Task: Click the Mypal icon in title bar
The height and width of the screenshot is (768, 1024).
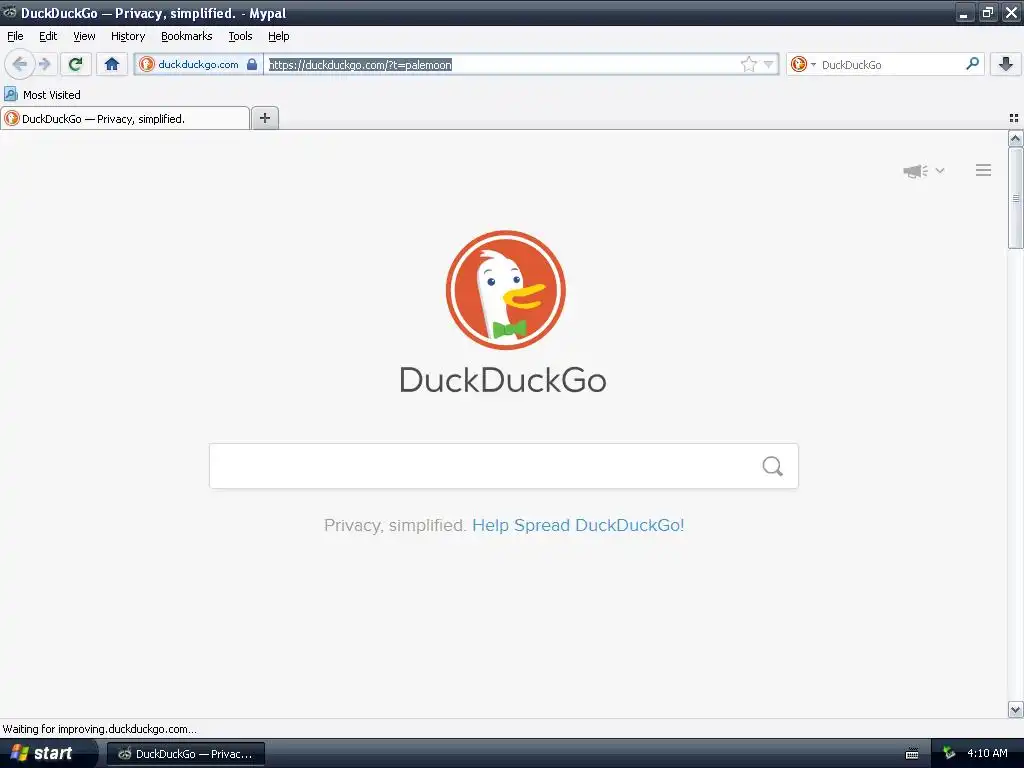Action: pyautogui.click(x=9, y=12)
